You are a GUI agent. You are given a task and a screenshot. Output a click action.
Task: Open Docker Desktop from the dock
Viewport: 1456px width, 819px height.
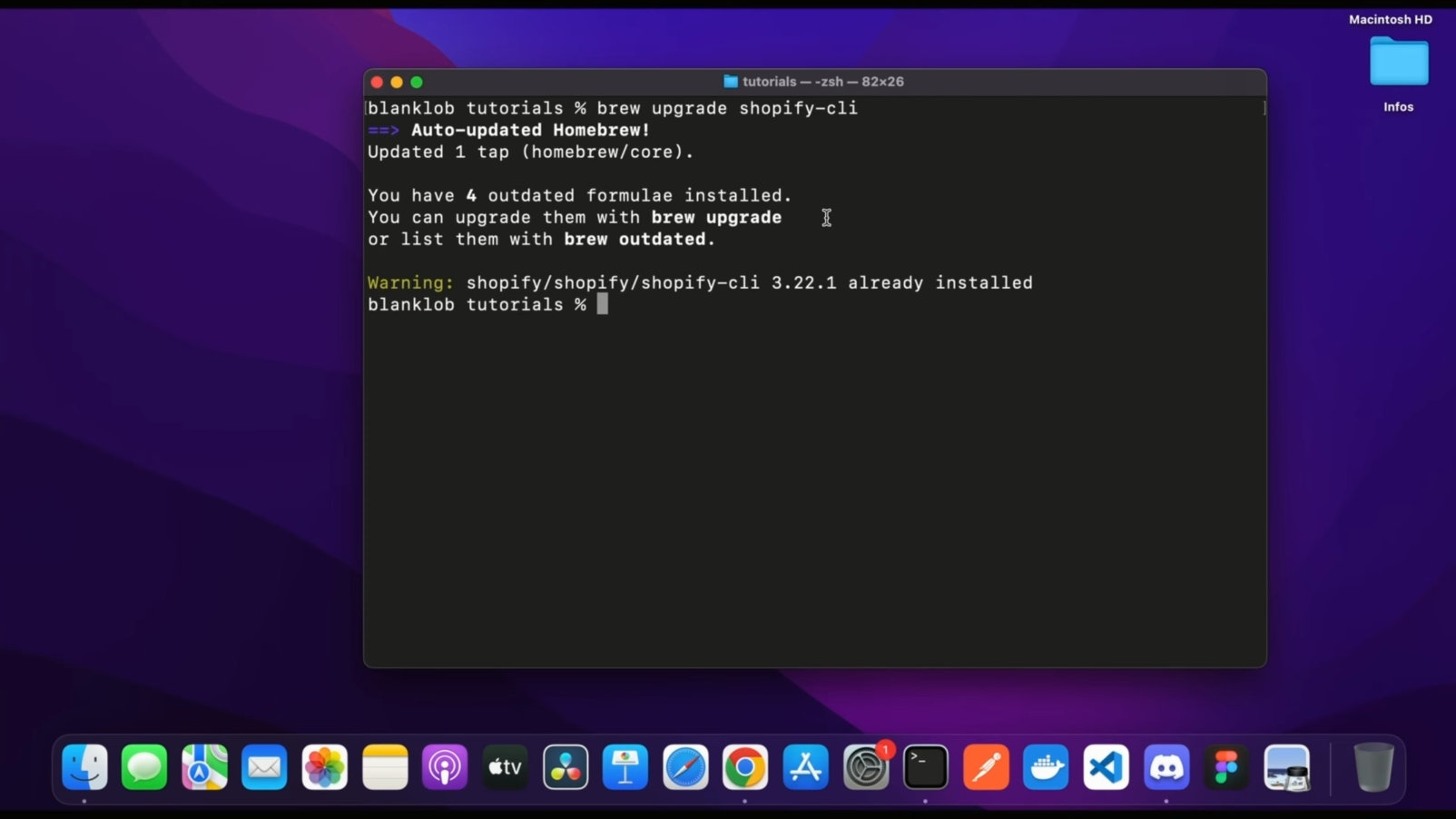pos(1046,767)
